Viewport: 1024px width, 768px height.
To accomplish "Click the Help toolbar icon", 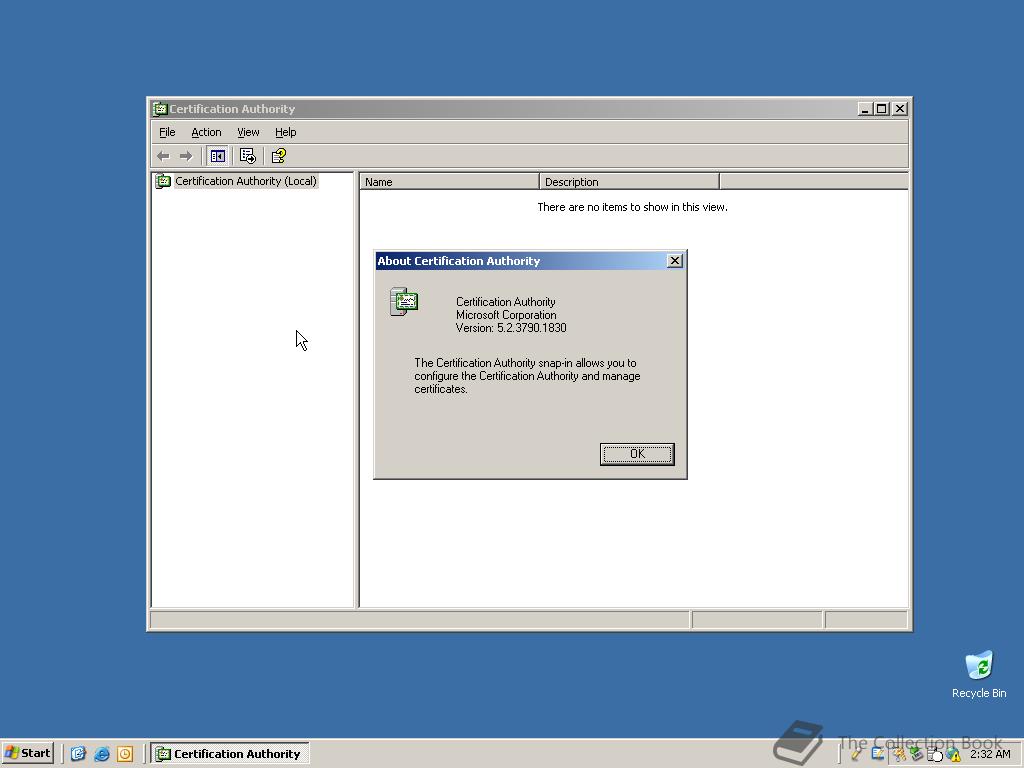I will click(x=279, y=156).
